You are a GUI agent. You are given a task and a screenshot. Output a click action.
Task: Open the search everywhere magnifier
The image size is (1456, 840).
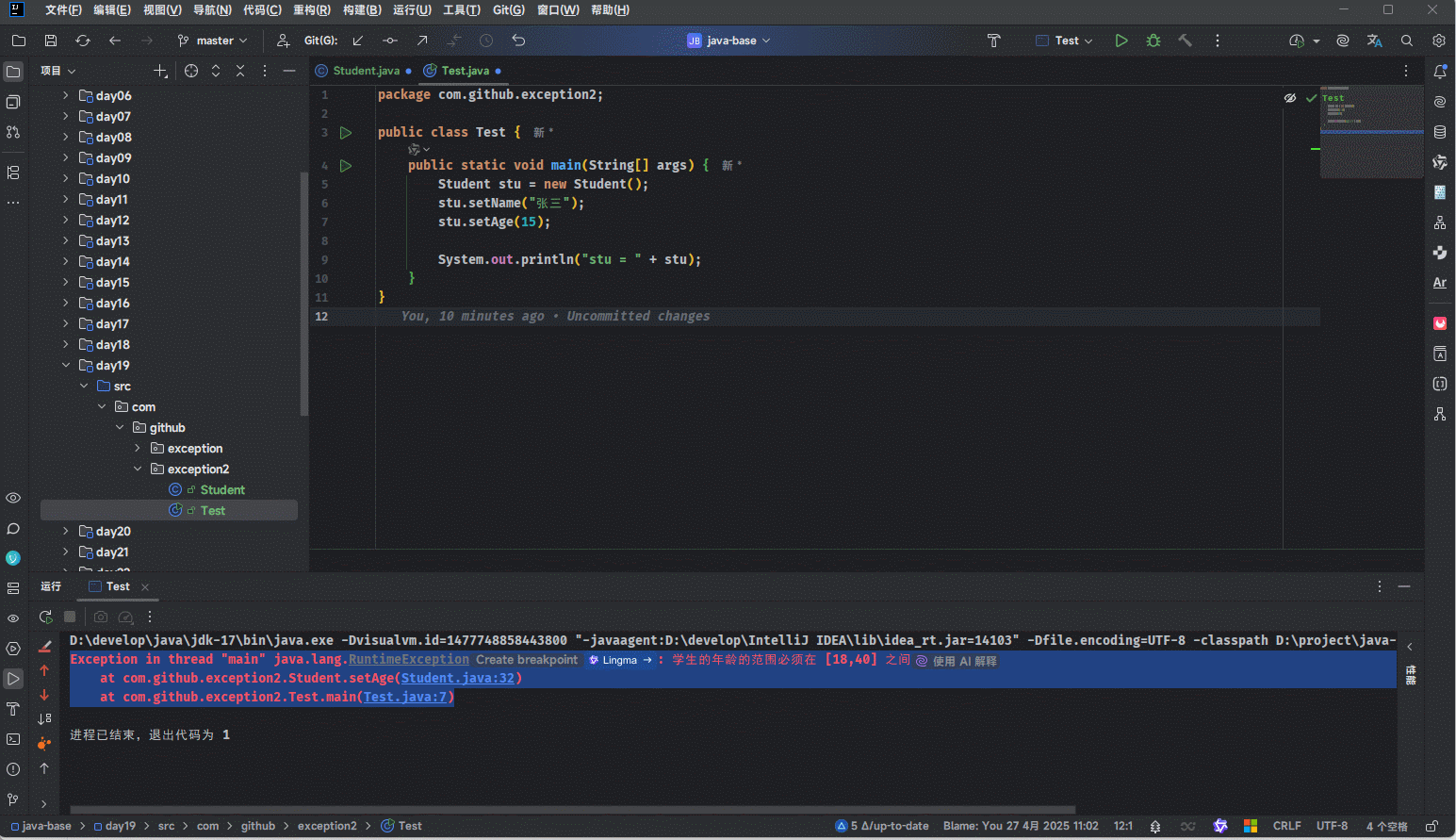click(1406, 41)
